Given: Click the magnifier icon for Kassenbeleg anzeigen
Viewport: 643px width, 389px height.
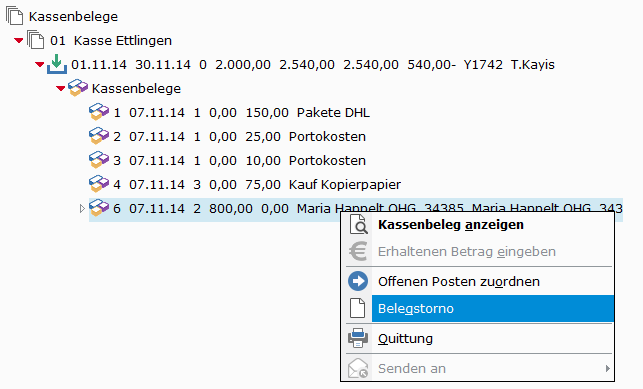Looking at the screenshot, I should click(x=358, y=225).
